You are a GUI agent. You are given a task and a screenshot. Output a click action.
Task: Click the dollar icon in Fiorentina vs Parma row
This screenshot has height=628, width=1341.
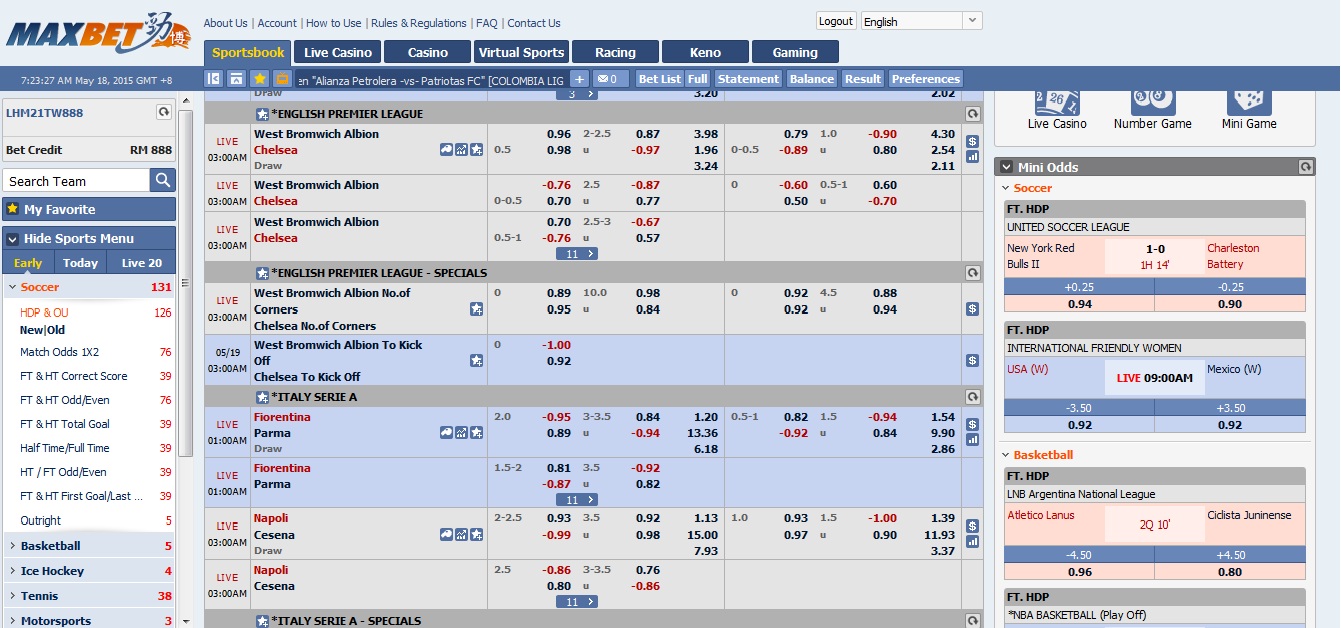(x=972, y=425)
